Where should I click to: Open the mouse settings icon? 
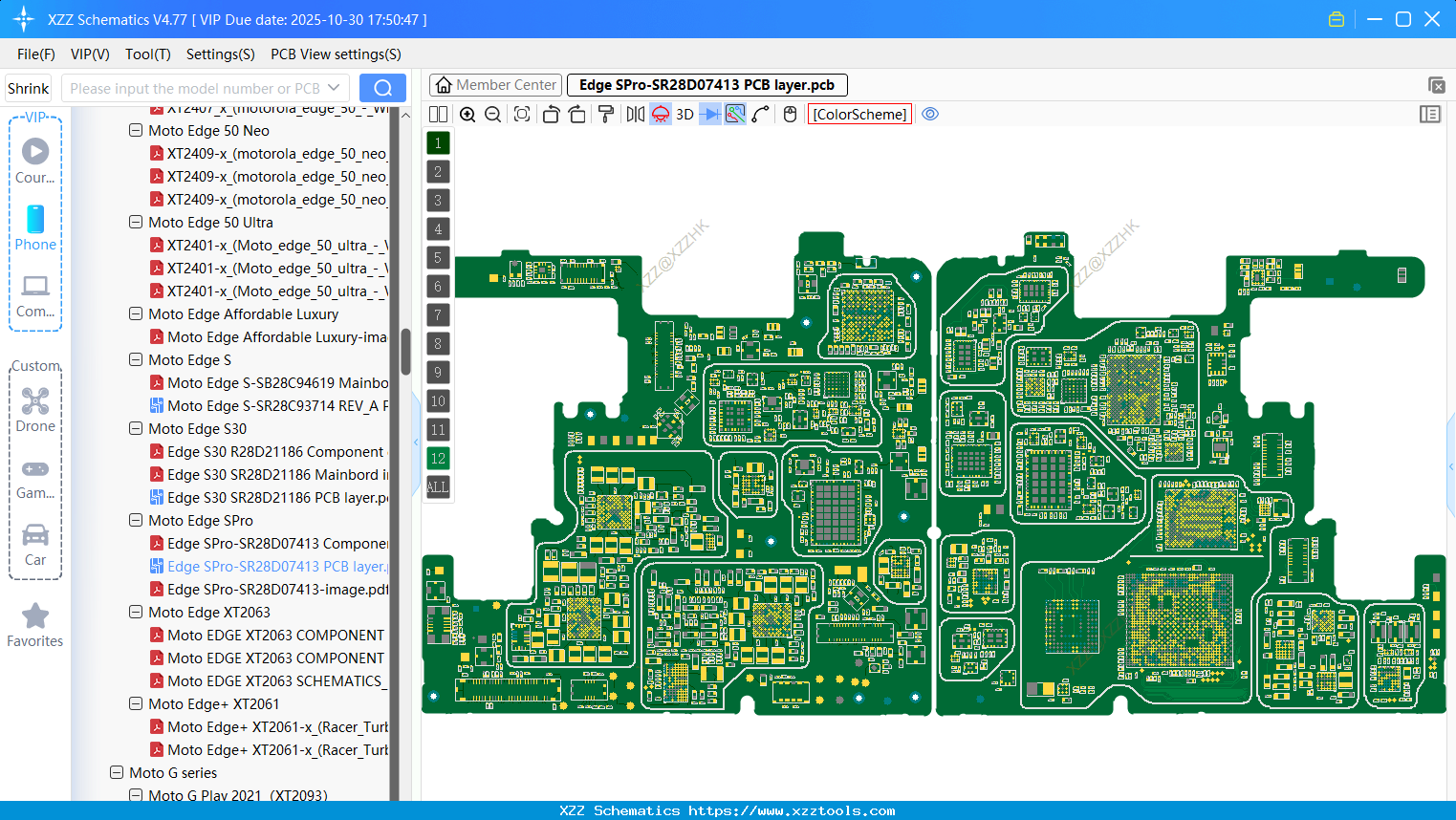[x=789, y=114]
